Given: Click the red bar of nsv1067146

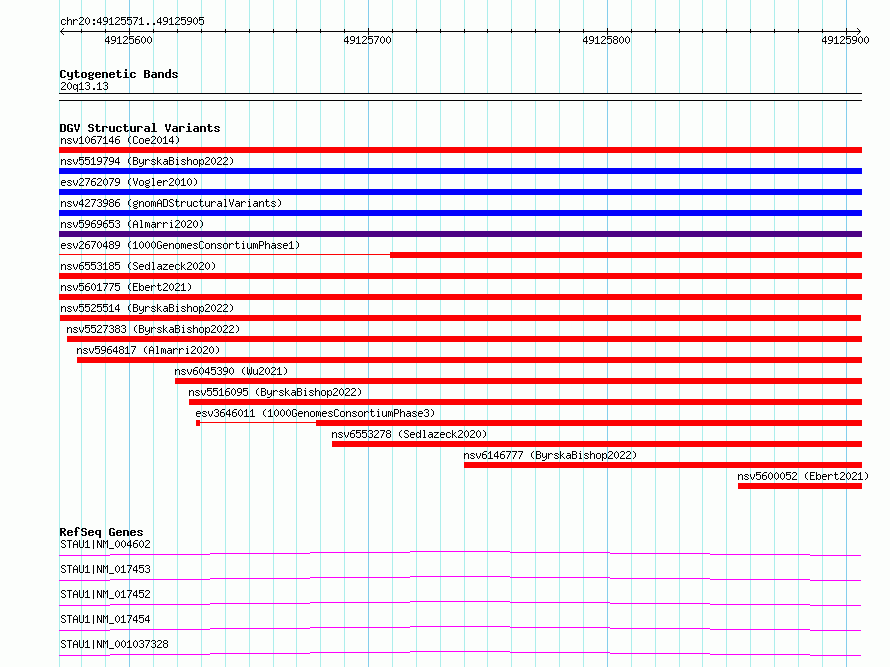Looking at the screenshot, I should [460, 150].
